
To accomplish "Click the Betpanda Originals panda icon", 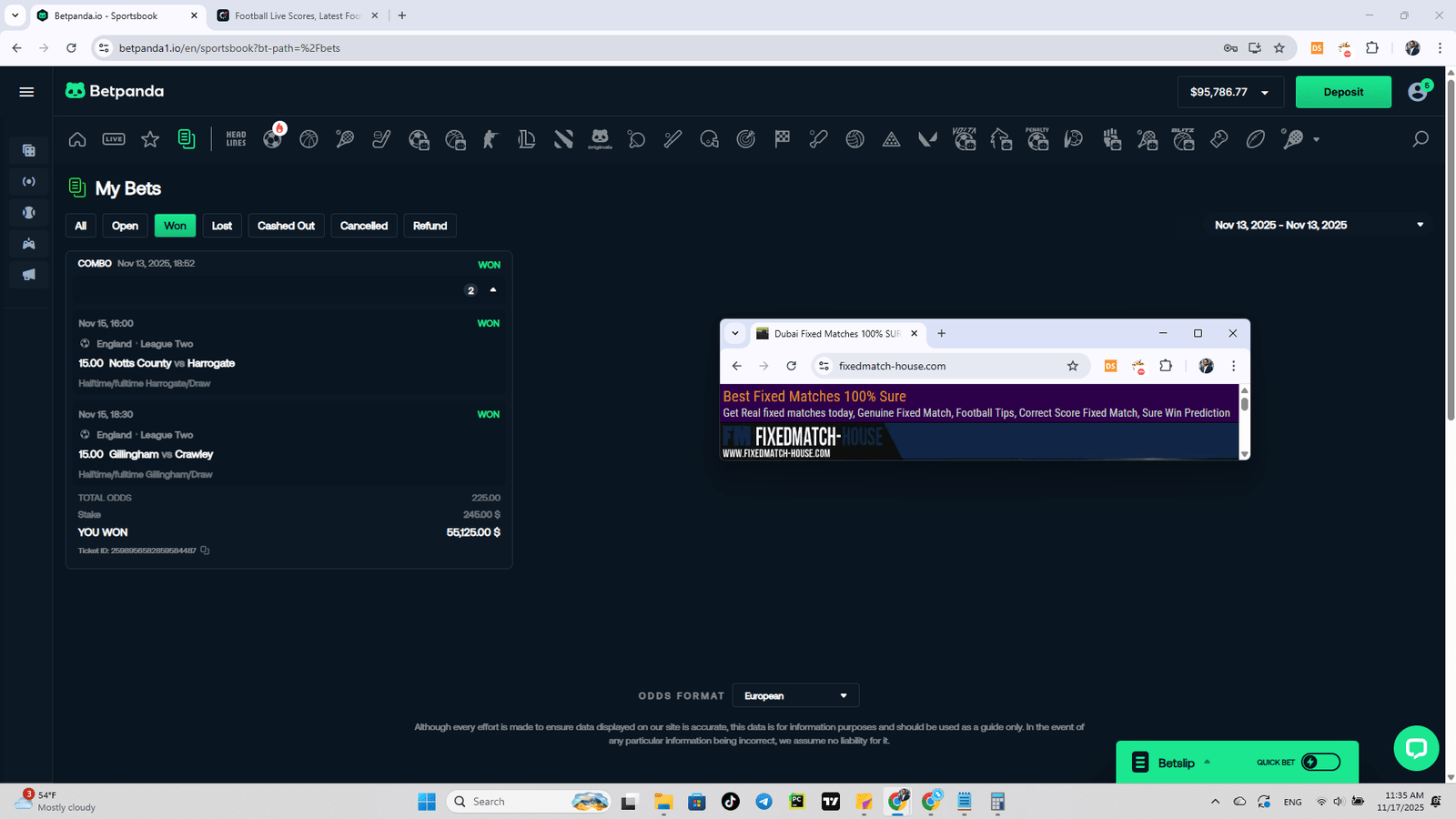I will pos(600,139).
